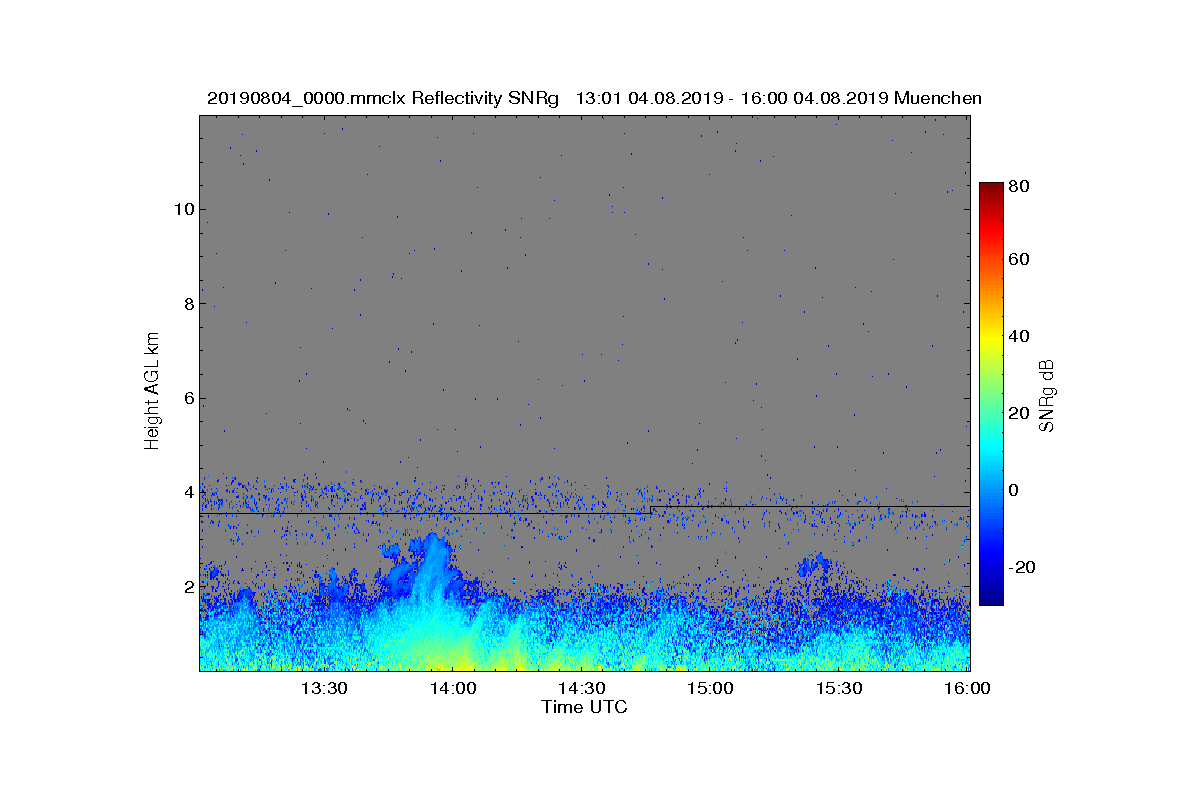Click the height label 6

tap(187, 398)
